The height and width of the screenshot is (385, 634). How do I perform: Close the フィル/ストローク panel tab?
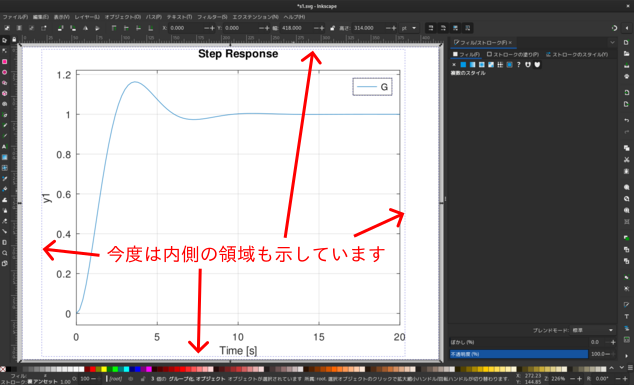click(510, 42)
